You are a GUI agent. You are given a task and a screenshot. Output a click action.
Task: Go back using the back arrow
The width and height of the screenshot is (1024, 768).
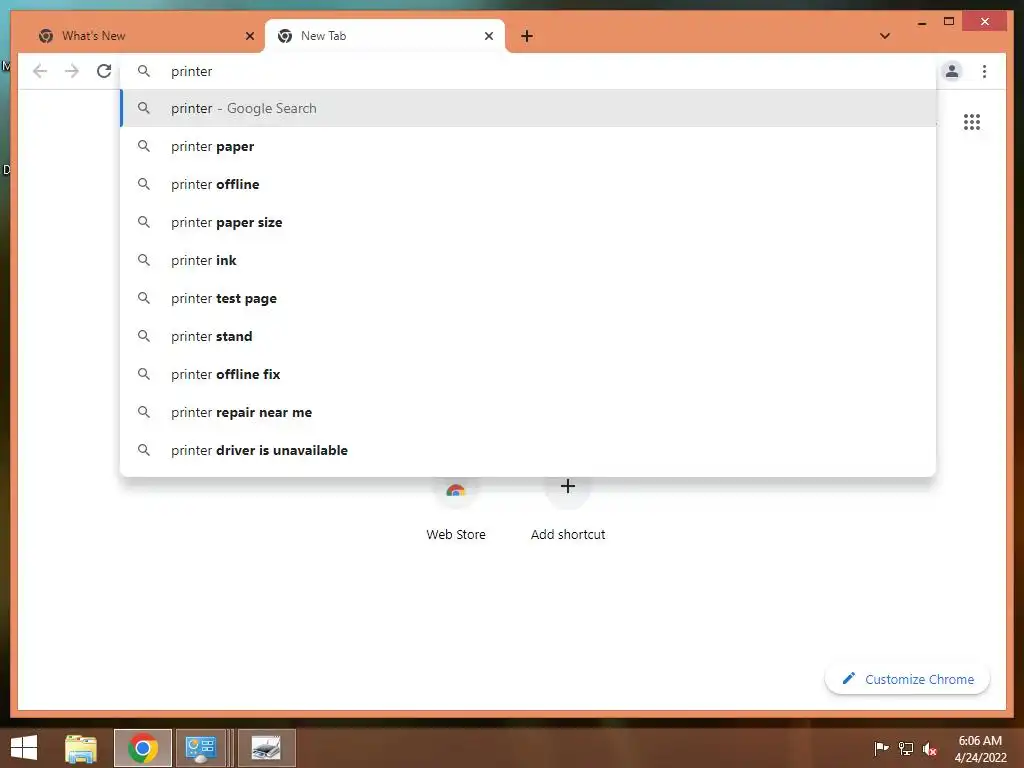(40, 71)
